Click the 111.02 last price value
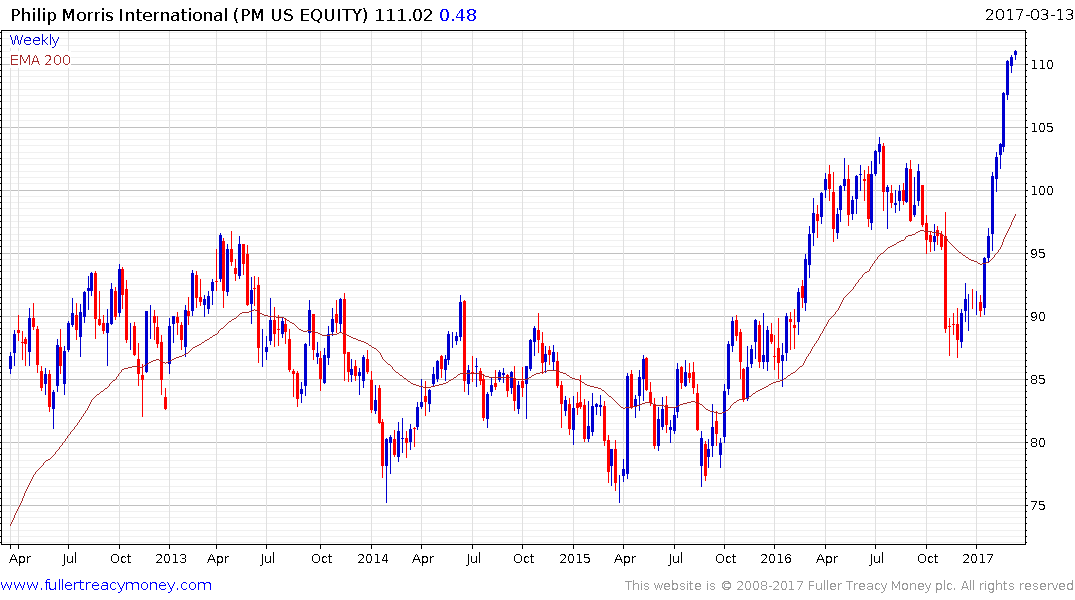Screen dimensions: 1075x600 [404, 15]
